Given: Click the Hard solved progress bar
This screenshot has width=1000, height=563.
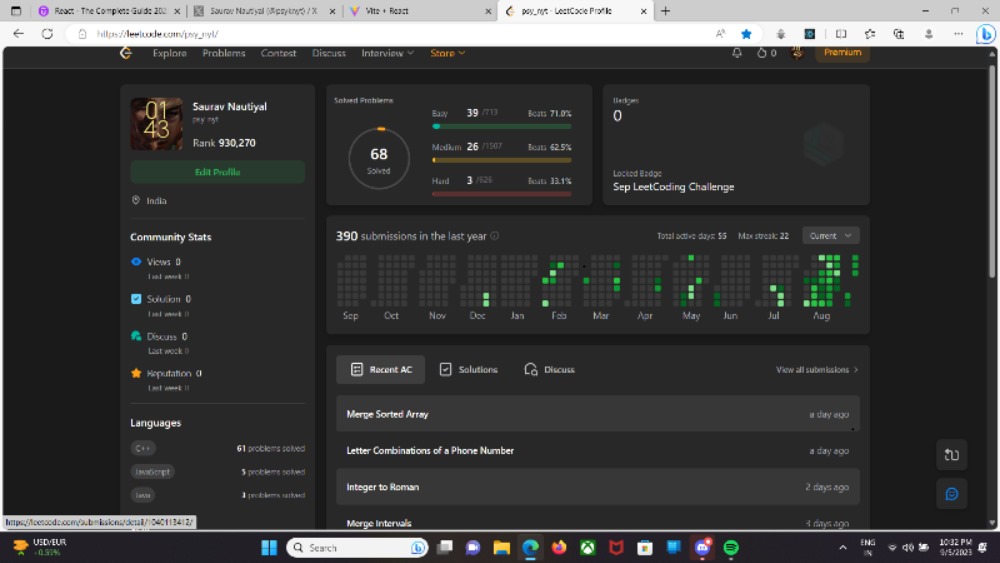Looking at the screenshot, I should tap(501, 194).
